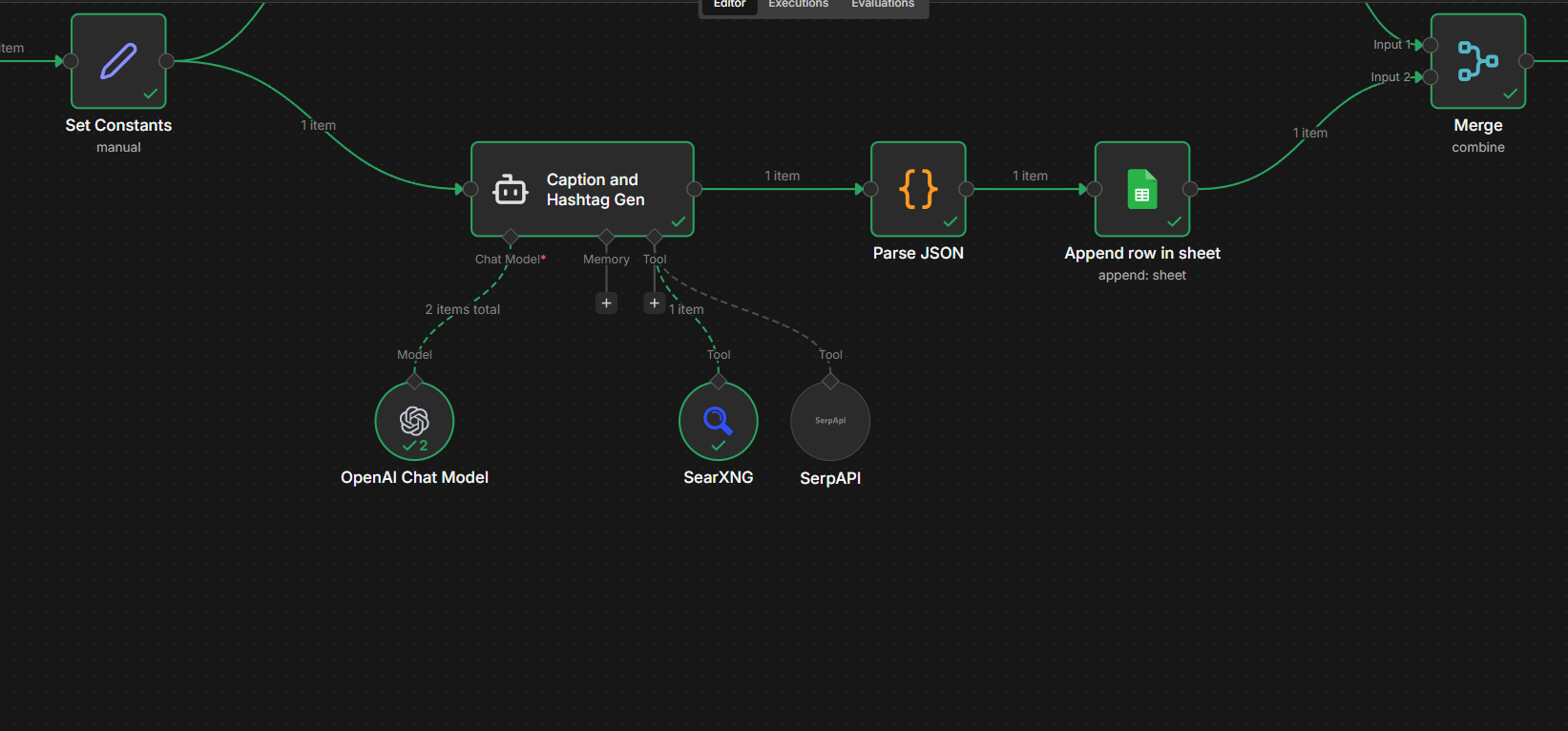Open the Parse JSON code node
Screen dimensions: 1568x731
click(918, 189)
